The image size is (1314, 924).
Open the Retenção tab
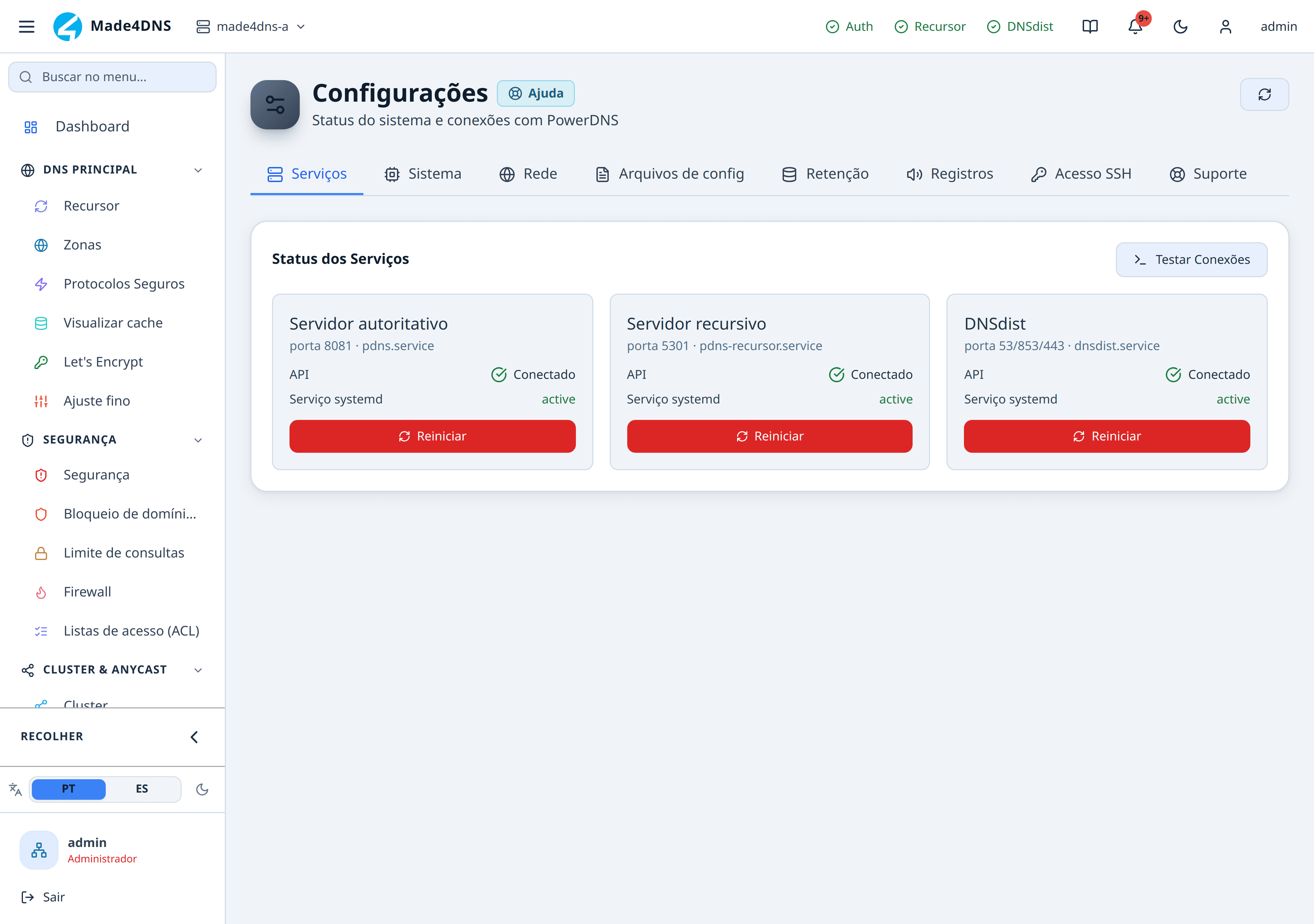pos(825,174)
